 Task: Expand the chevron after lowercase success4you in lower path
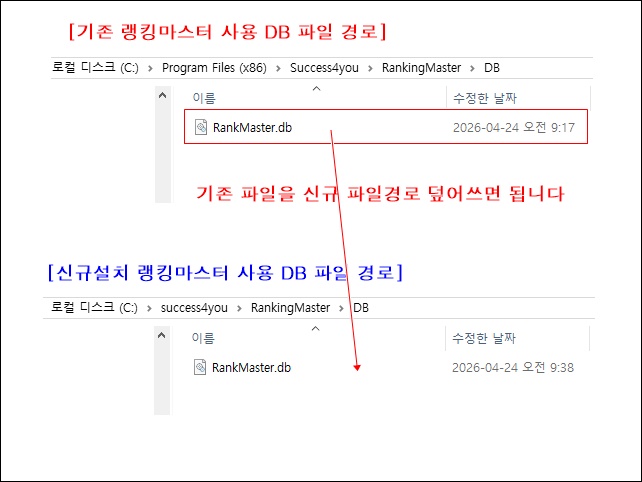click(241, 307)
